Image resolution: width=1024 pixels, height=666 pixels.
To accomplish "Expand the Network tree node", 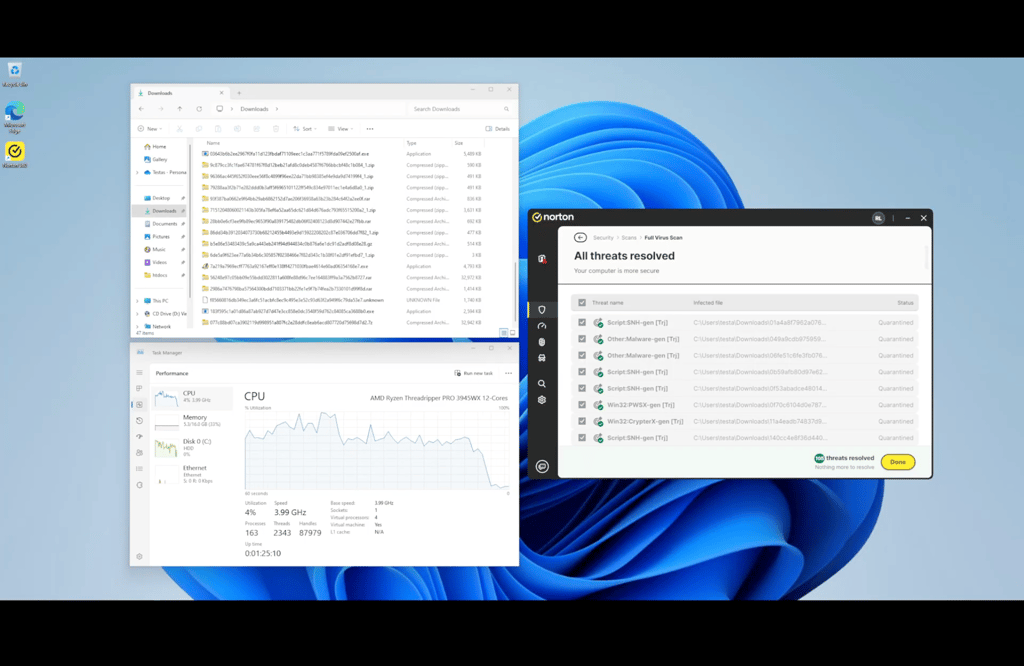I will [137, 326].
